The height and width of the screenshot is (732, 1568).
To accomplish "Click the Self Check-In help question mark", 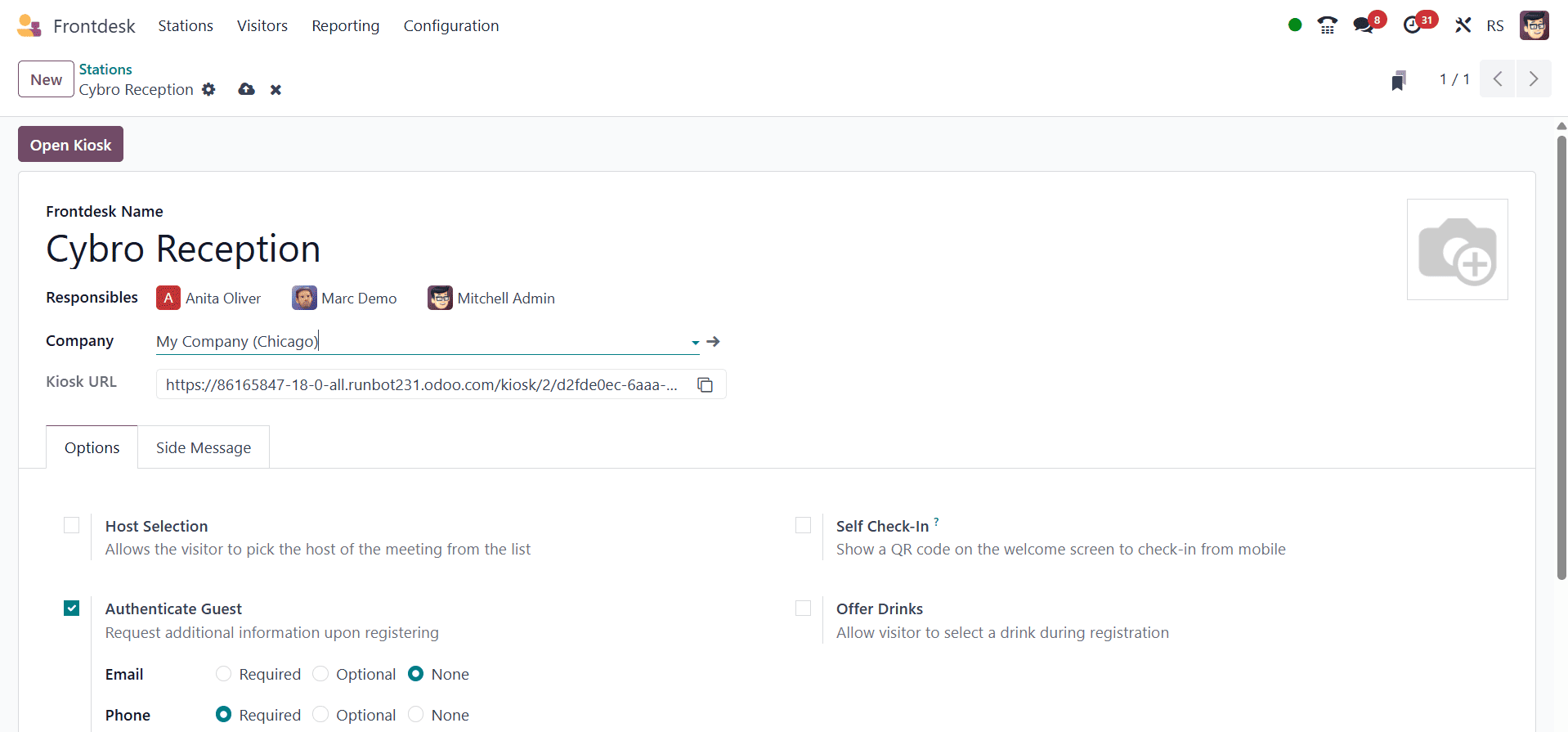I will 936,521.
